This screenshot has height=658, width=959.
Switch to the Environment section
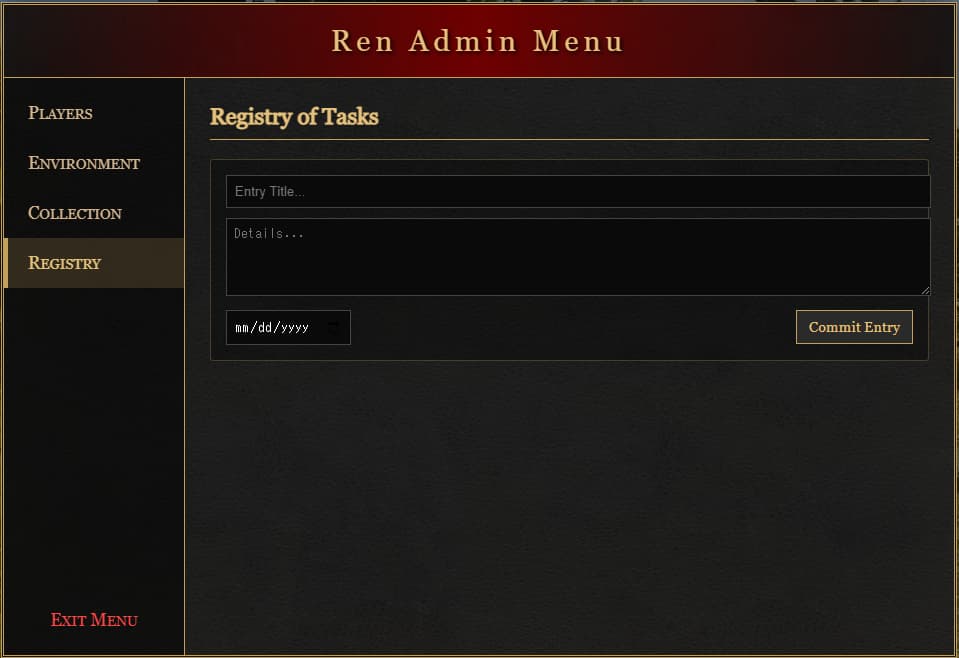(x=84, y=163)
